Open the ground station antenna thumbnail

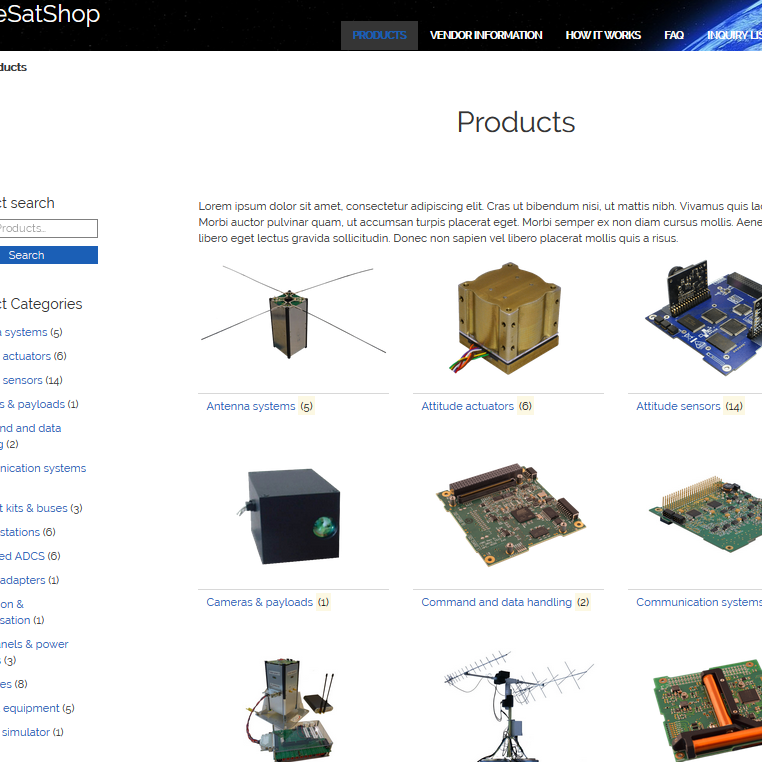(x=518, y=706)
